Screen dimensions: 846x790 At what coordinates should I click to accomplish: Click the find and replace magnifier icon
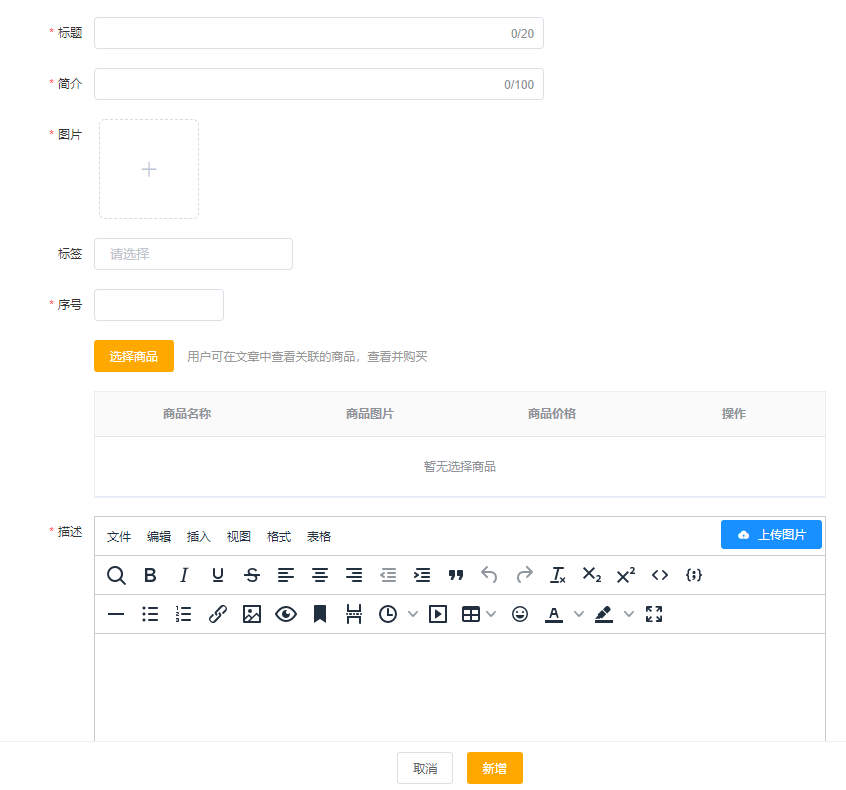coord(116,575)
